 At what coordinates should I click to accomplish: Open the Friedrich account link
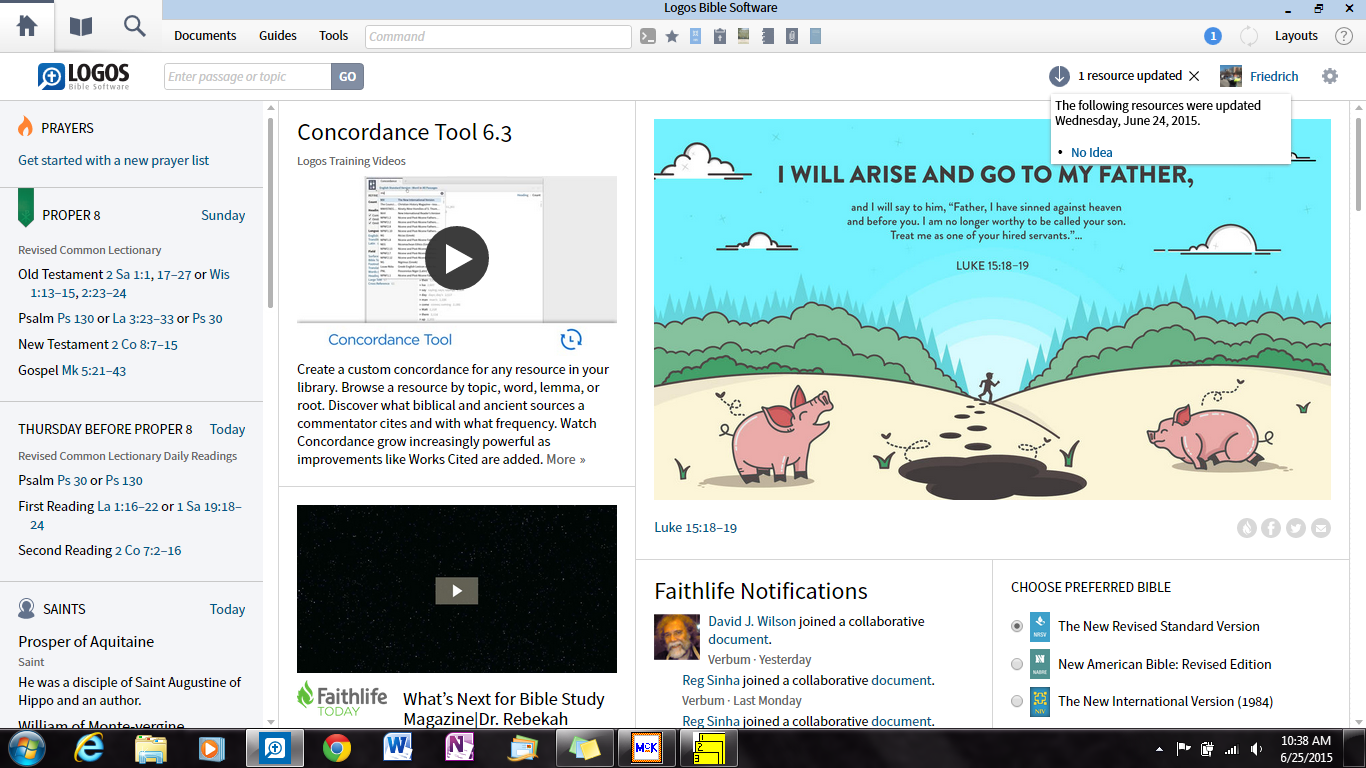[x=1274, y=77]
